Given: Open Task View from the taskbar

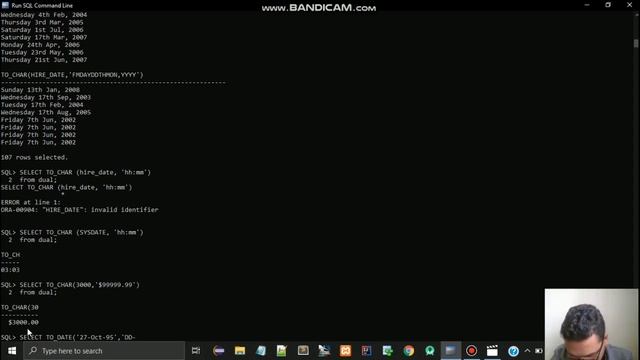Looking at the screenshot, I should (x=196, y=351).
